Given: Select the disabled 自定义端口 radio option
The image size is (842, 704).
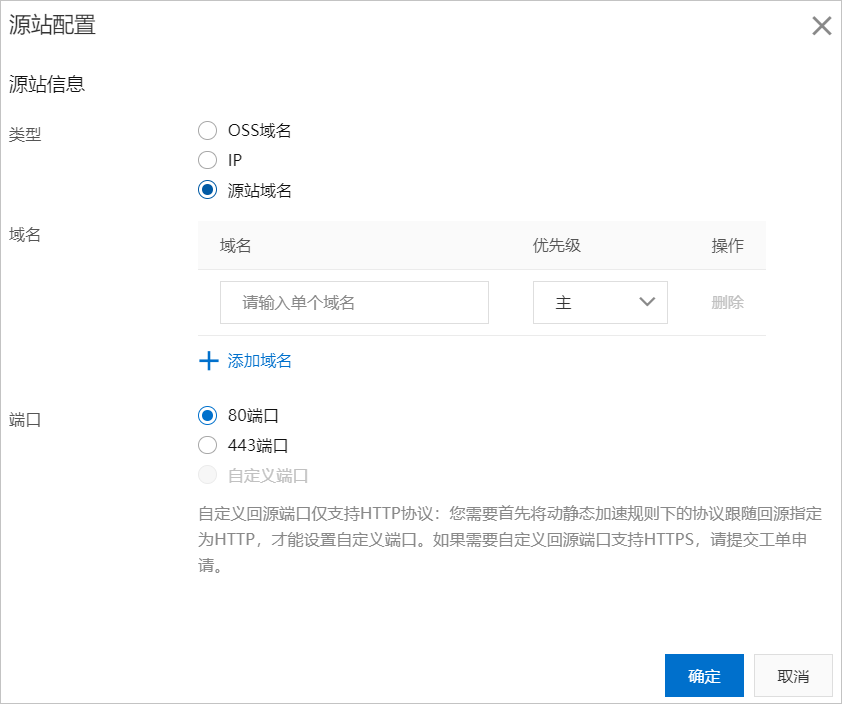Looking at the screenshot, I should (x=207, y=475).
